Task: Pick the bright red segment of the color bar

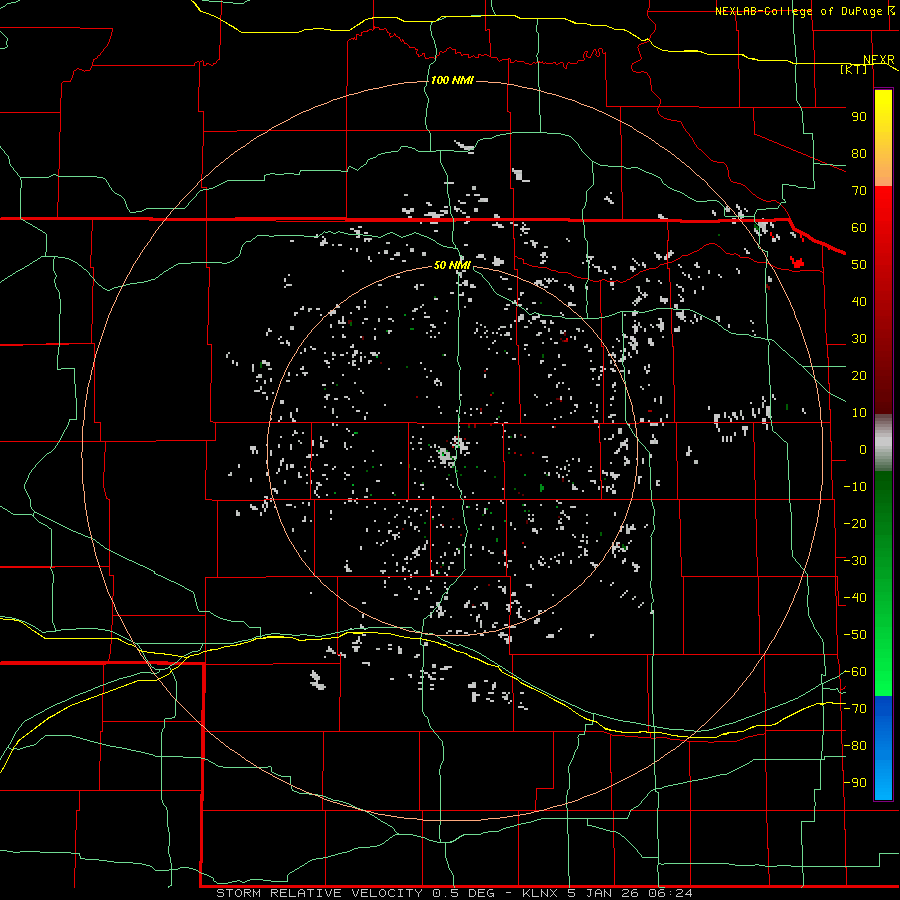Action: coord(883,224)
